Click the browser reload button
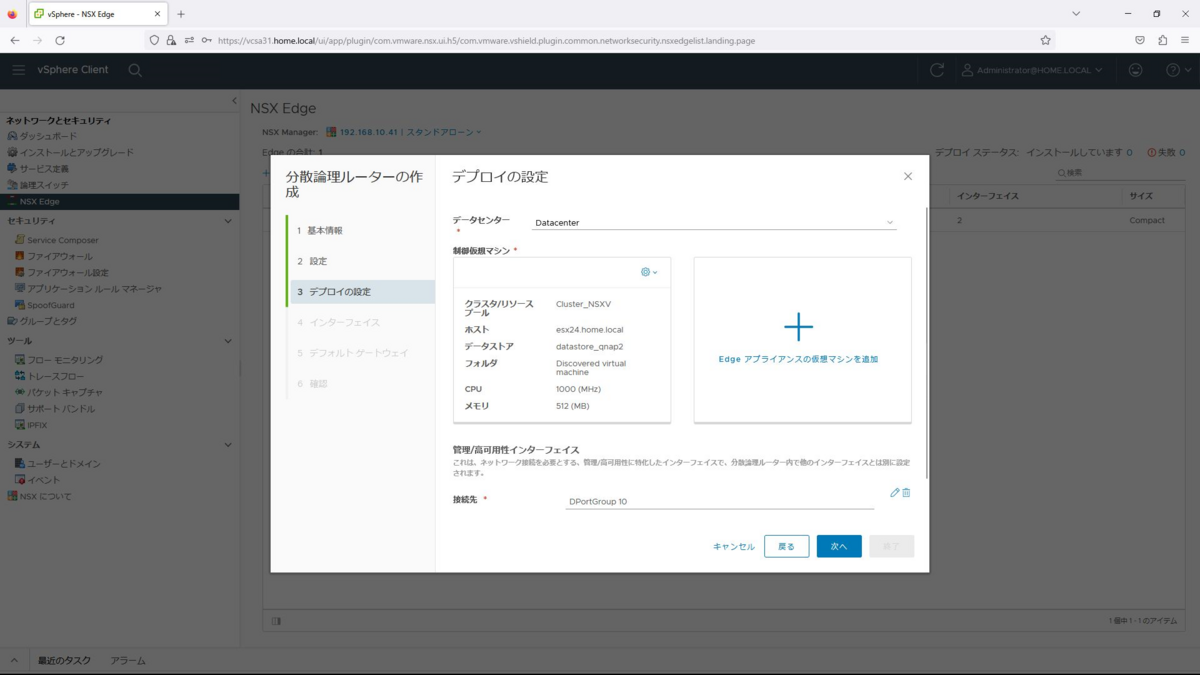Image resolution: width=1200 pixels, height=675 pixels. tap(60, 40)
